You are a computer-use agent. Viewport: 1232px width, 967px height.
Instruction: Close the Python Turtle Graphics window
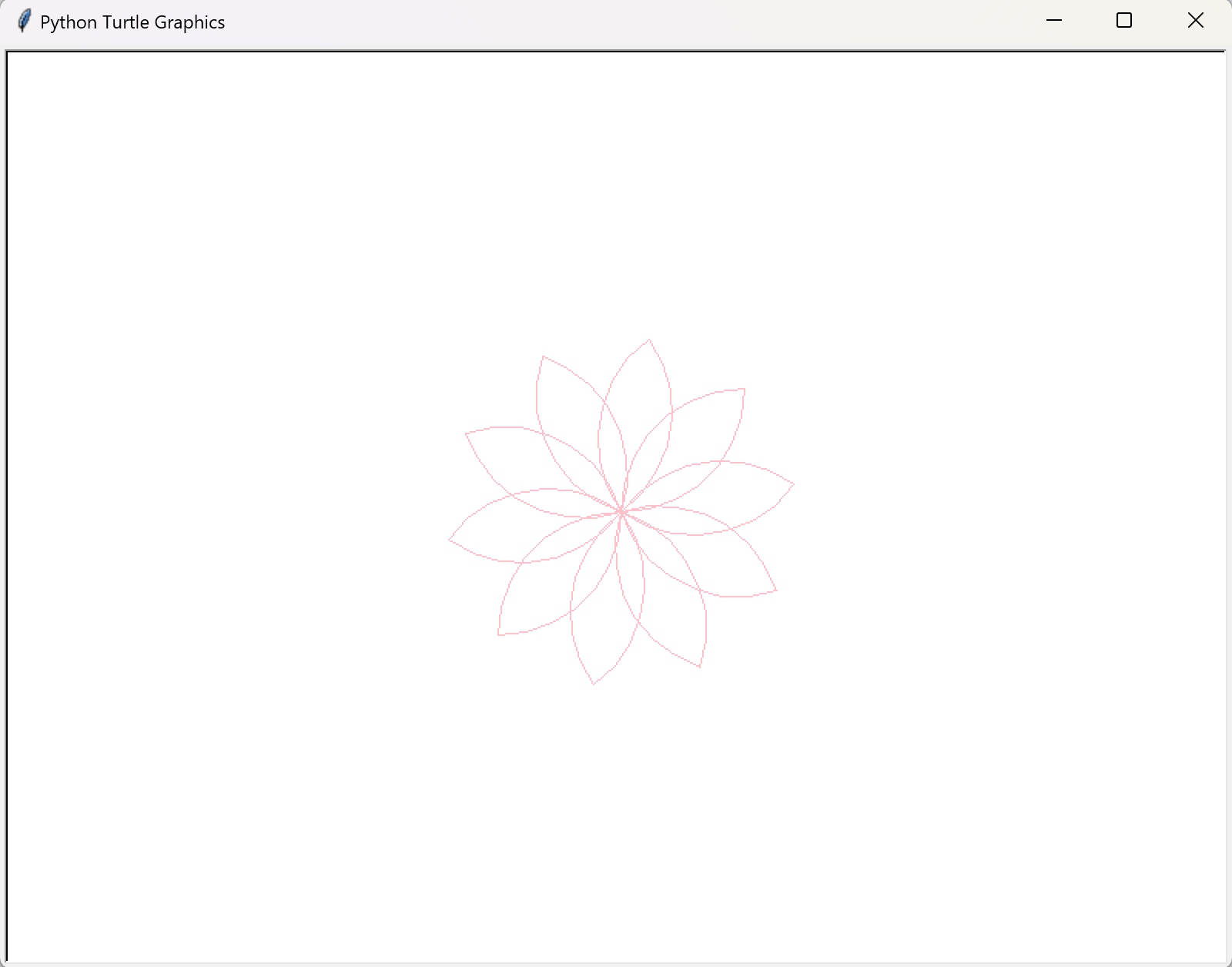(1195, 21)
